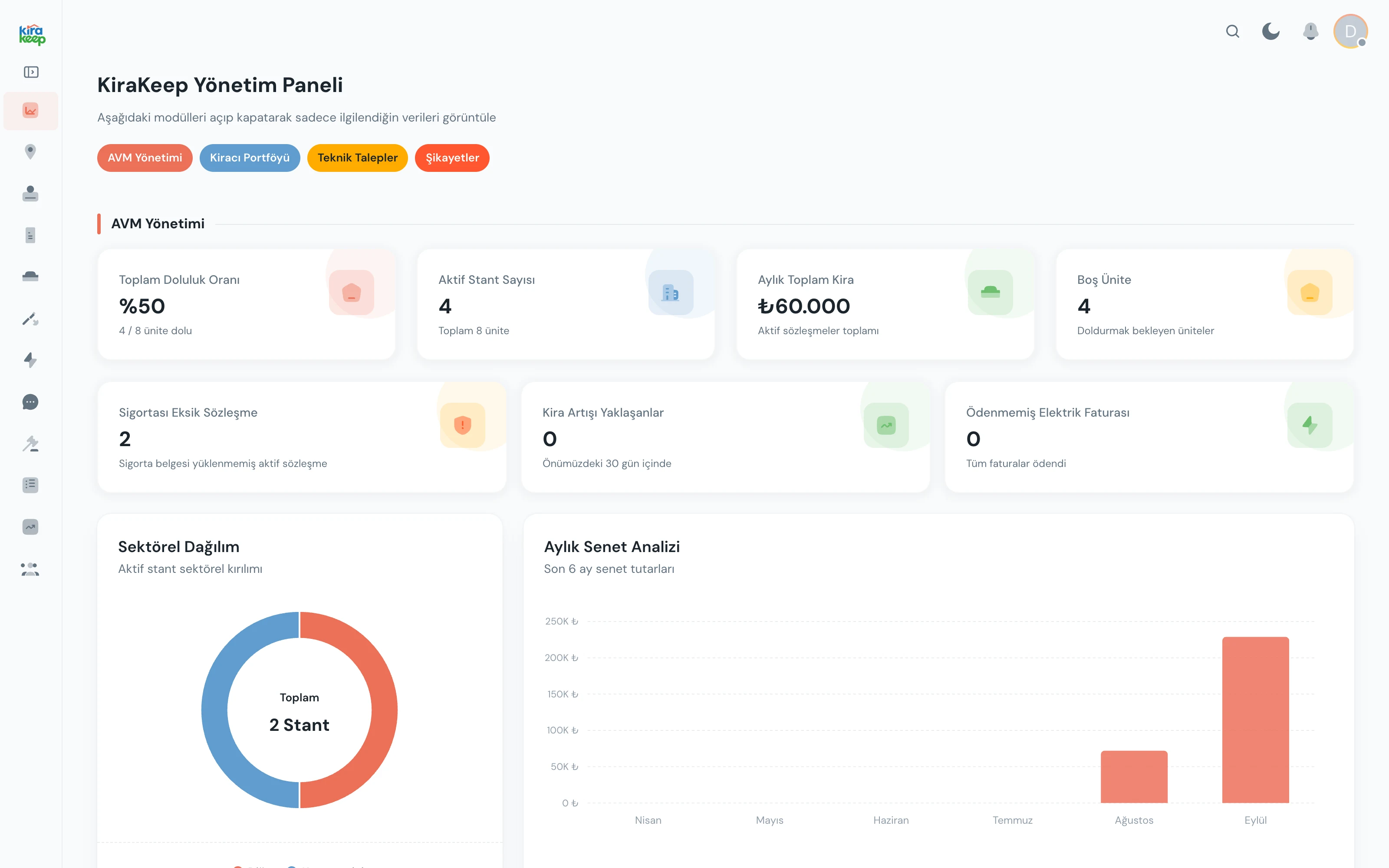
Task: Toggle the AVM Yönetimi module pill
Action: coord(145,158)
